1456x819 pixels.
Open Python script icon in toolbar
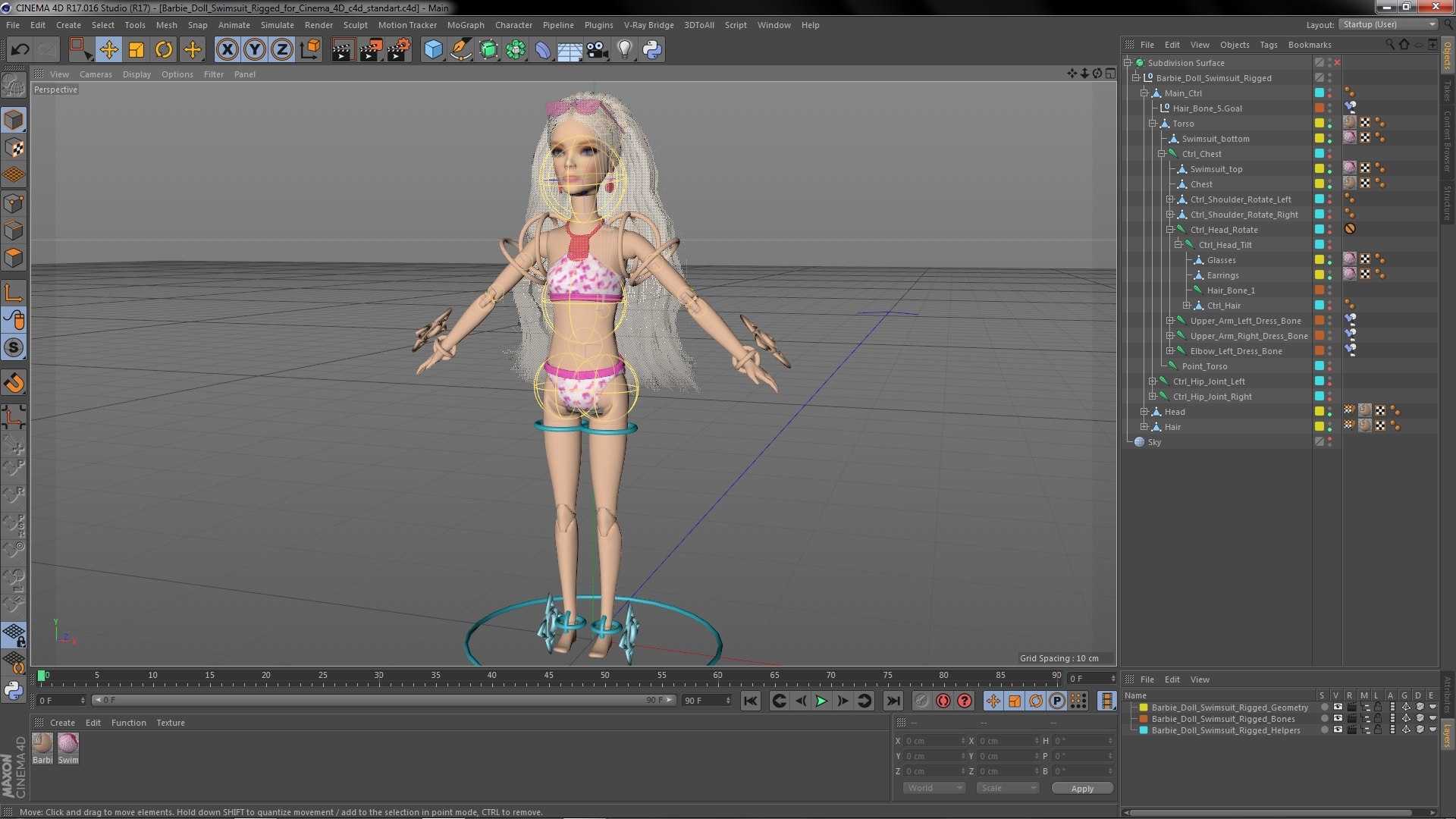pos(652,50)
